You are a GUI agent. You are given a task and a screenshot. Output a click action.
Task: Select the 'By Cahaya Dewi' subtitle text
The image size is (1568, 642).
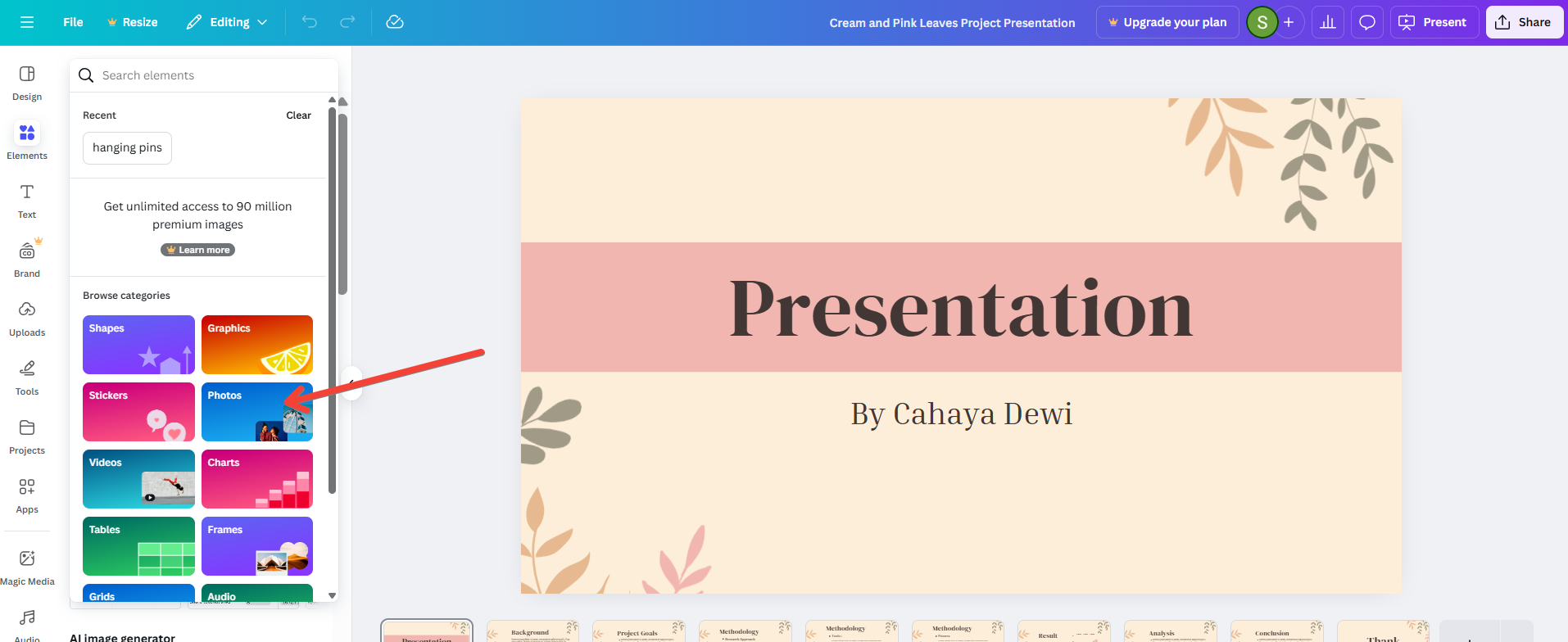coord(961,414)
